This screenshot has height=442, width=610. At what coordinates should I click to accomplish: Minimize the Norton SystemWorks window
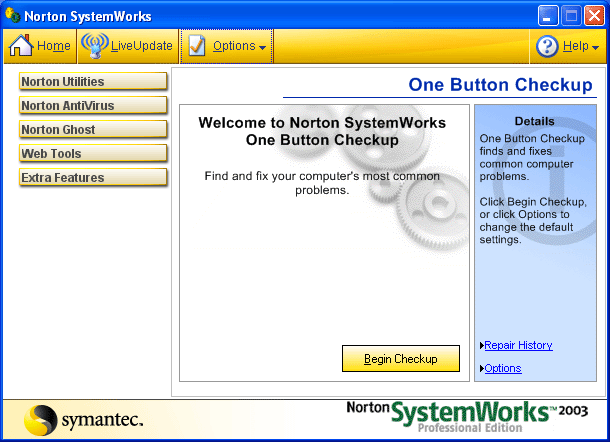point(548,15)
